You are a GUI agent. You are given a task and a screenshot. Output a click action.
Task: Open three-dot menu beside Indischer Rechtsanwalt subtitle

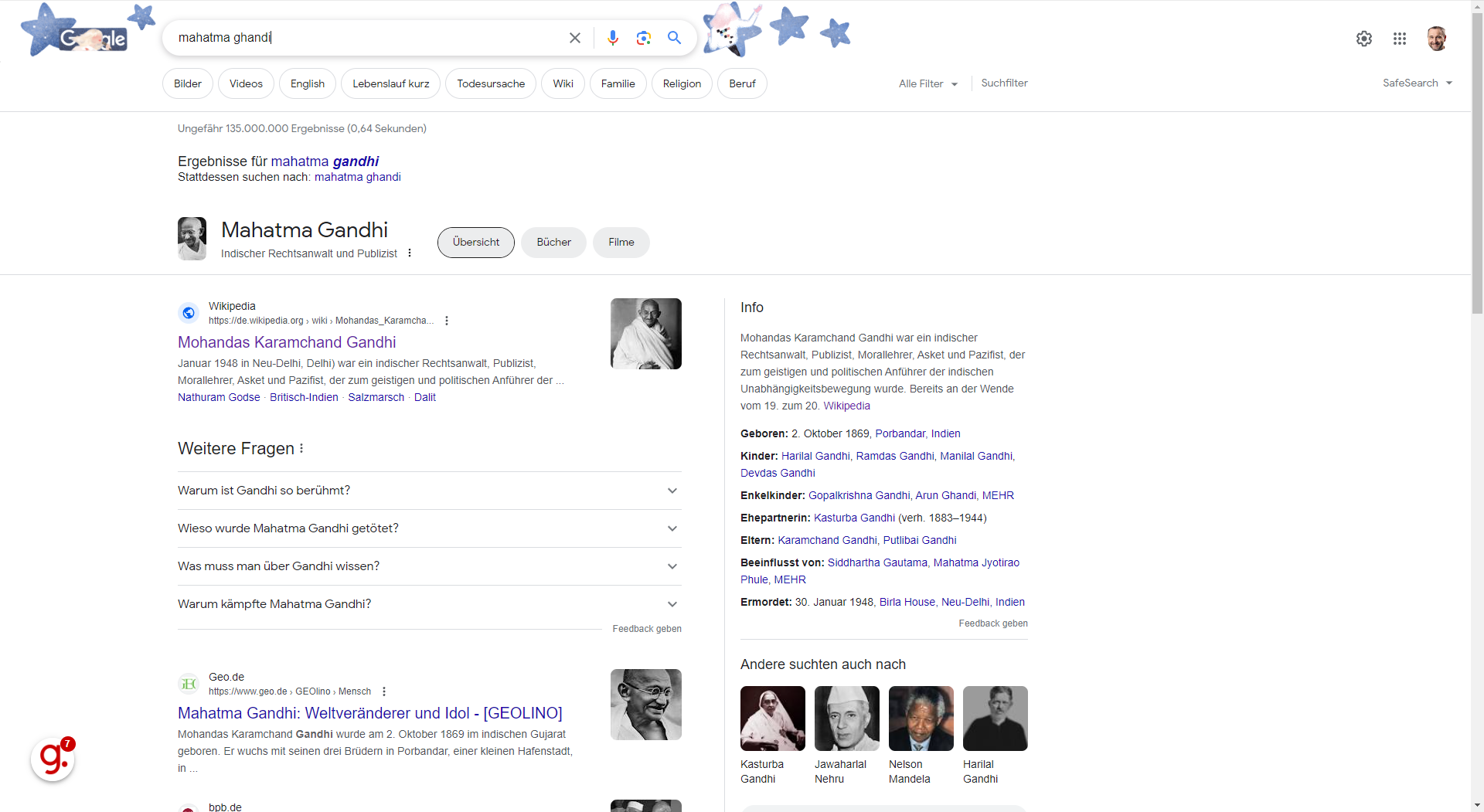click(410, 253)
